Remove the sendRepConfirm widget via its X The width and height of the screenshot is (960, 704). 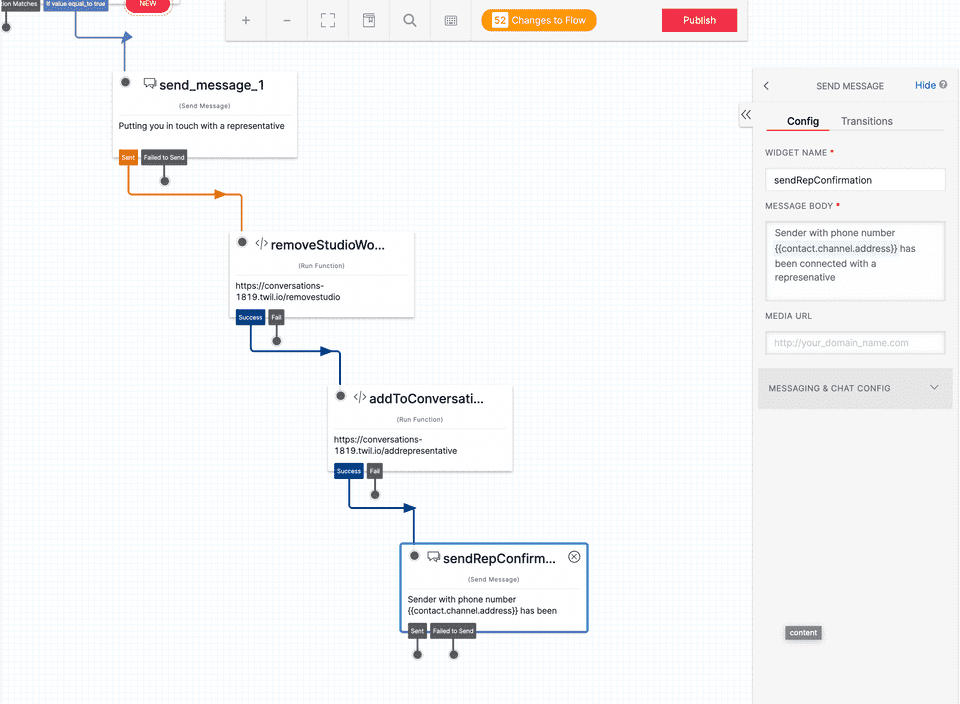pyautogui.click(x=574, y=556)
